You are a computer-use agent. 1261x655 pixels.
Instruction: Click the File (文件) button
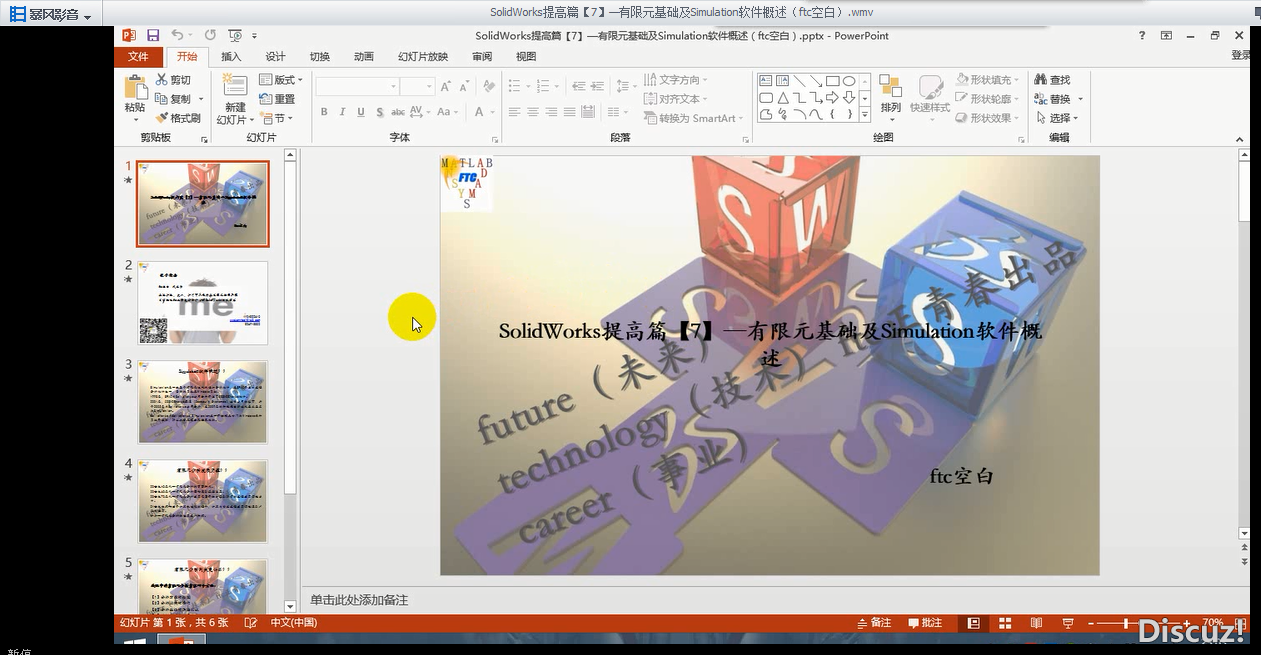coord(138,57)
